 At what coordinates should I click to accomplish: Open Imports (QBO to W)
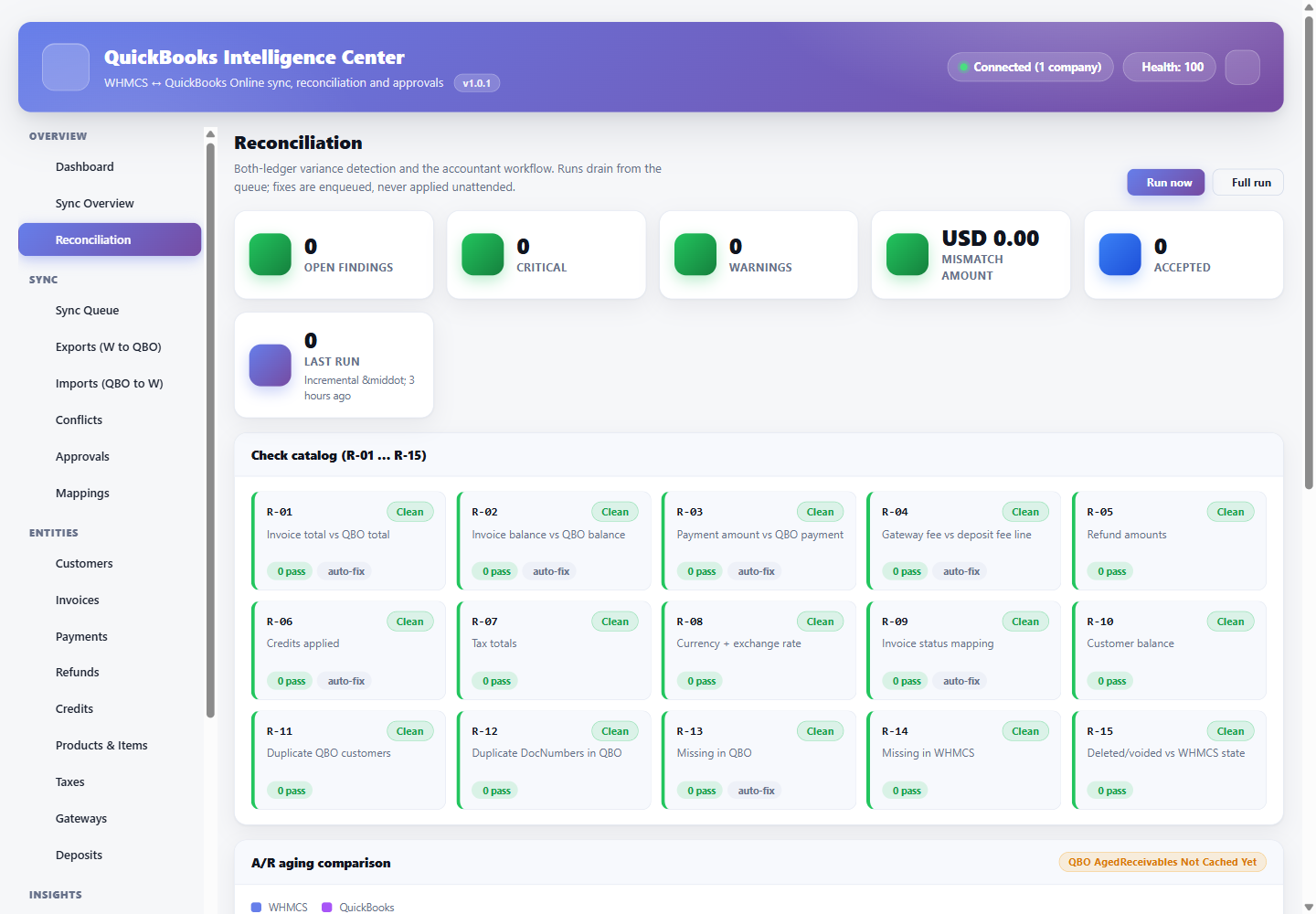pyautogui.click(x=110, y=383)
